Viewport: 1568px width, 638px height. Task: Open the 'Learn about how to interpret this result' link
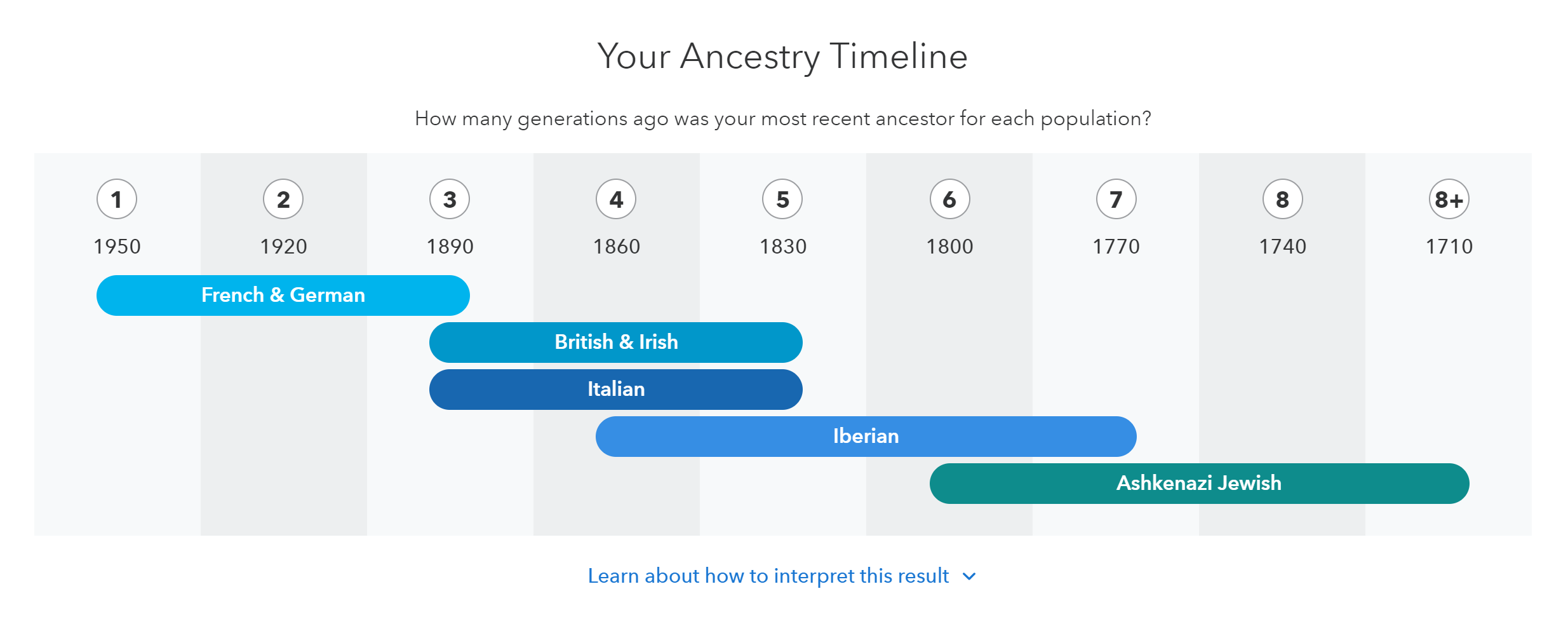768,576
